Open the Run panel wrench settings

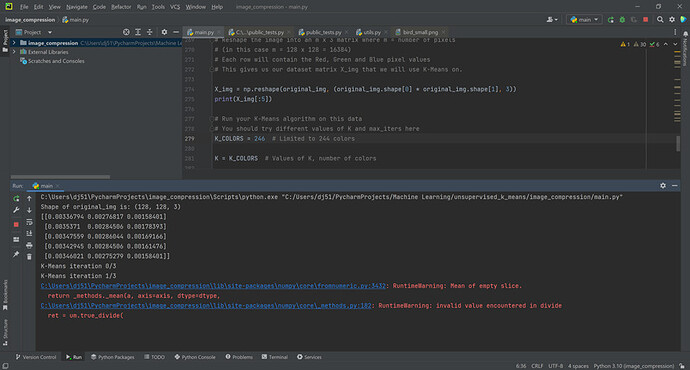[16, 210]
